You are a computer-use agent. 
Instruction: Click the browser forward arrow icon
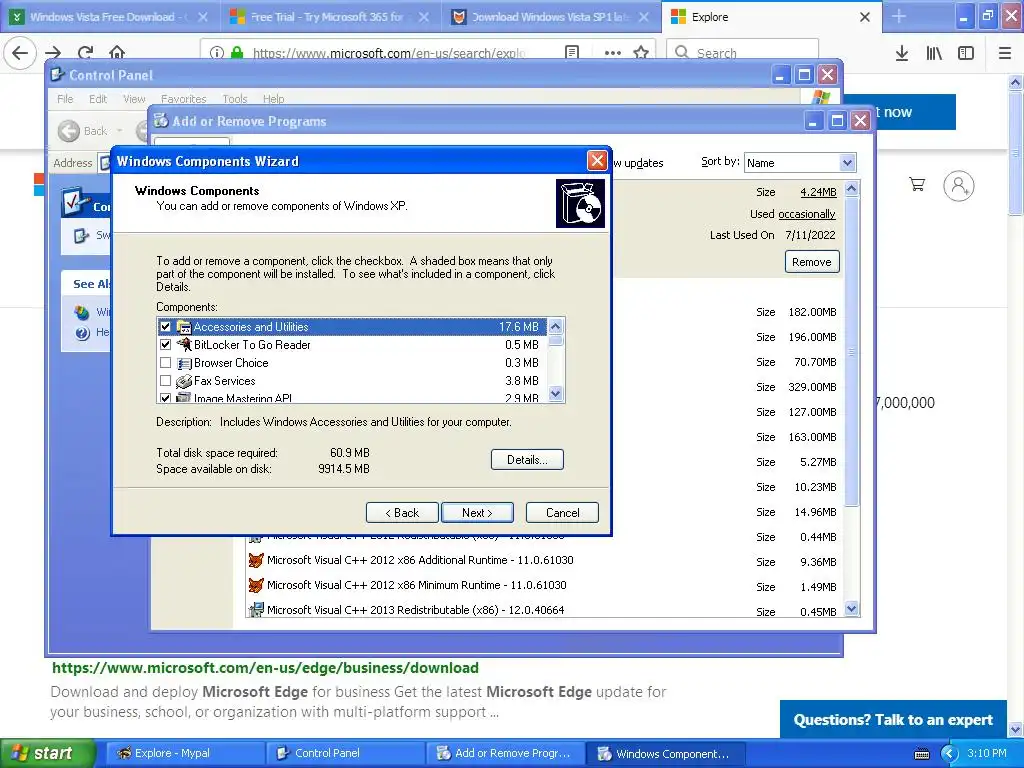pyautogui.click(x=53, y=53)
